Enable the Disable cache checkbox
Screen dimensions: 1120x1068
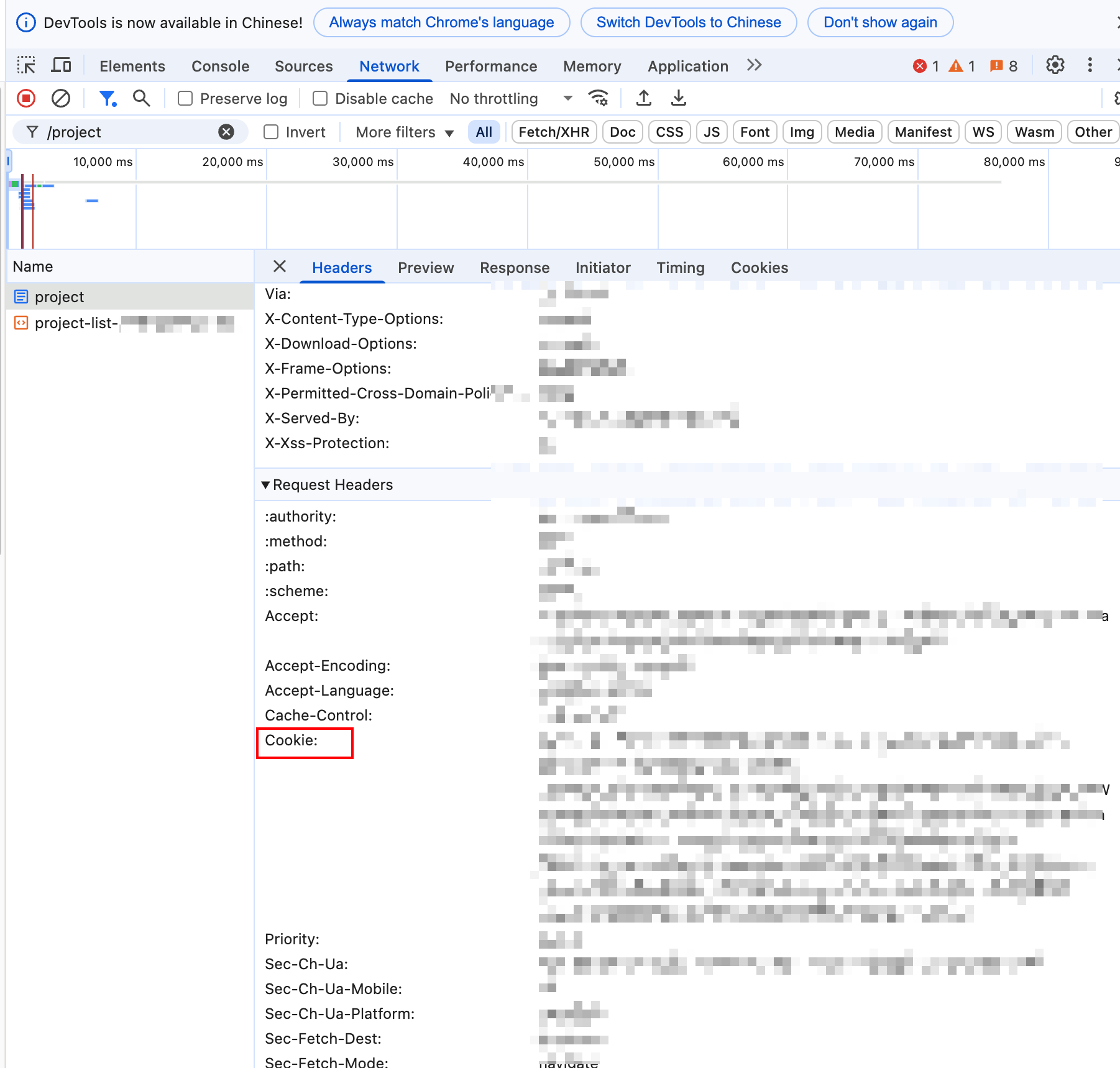(x=319, y=98)
